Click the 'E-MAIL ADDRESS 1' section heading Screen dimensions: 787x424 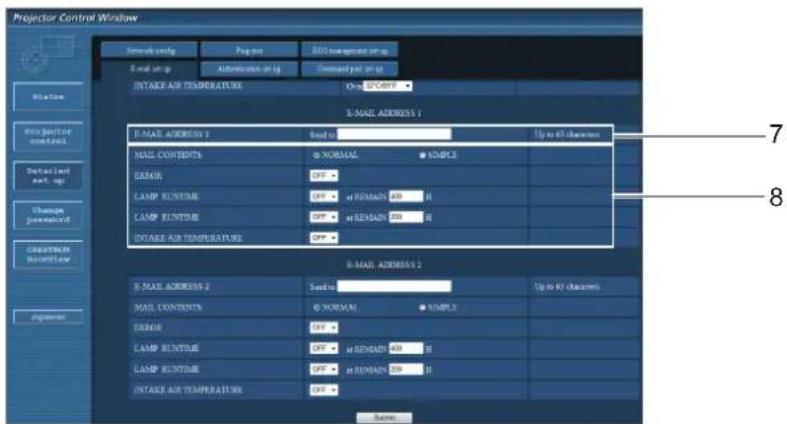[384, 113]
